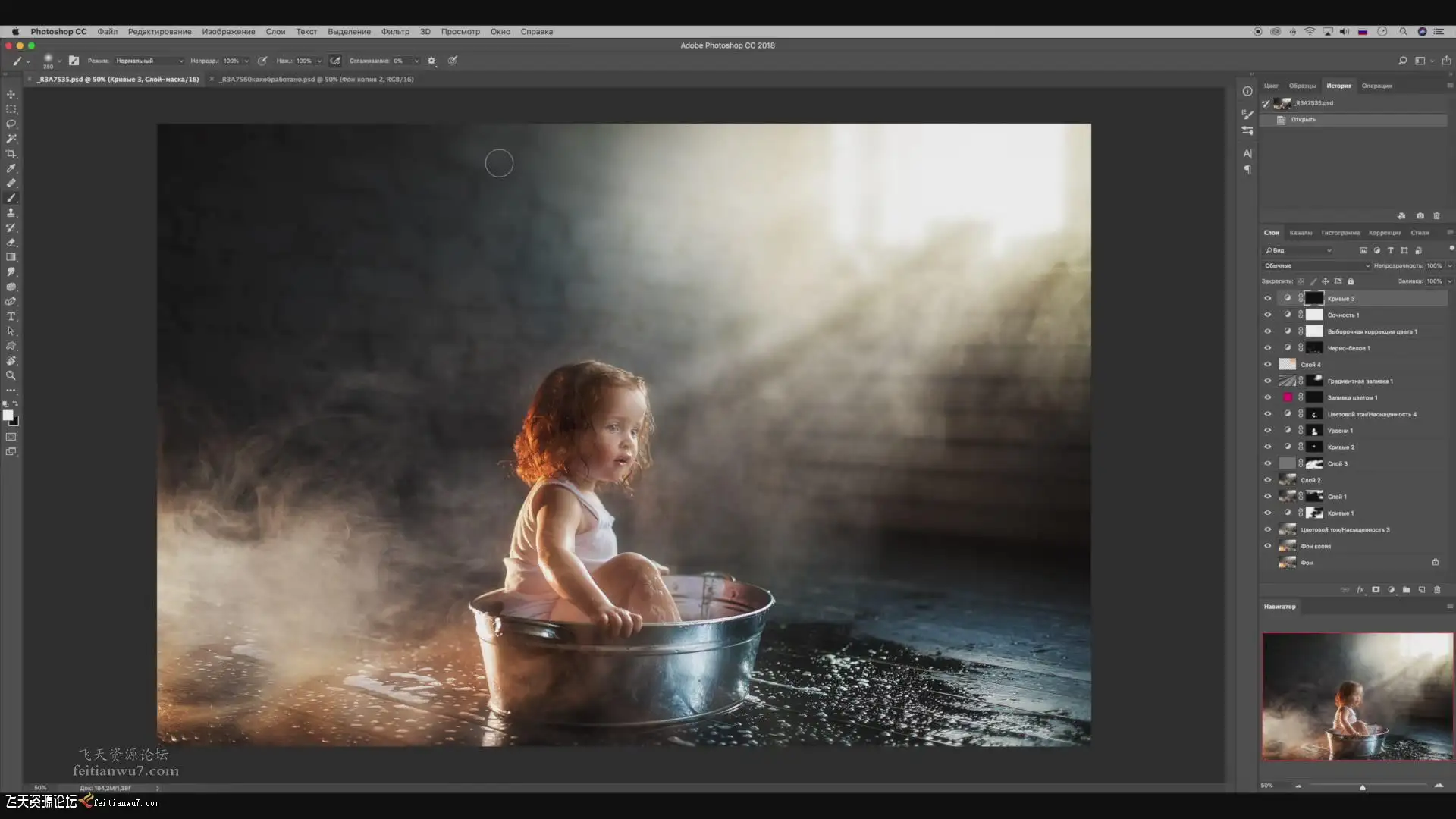Select the Zoom tool in toolbar
Image resolution: width=1456 pixels, height=819 pixels.
(11, 375)
